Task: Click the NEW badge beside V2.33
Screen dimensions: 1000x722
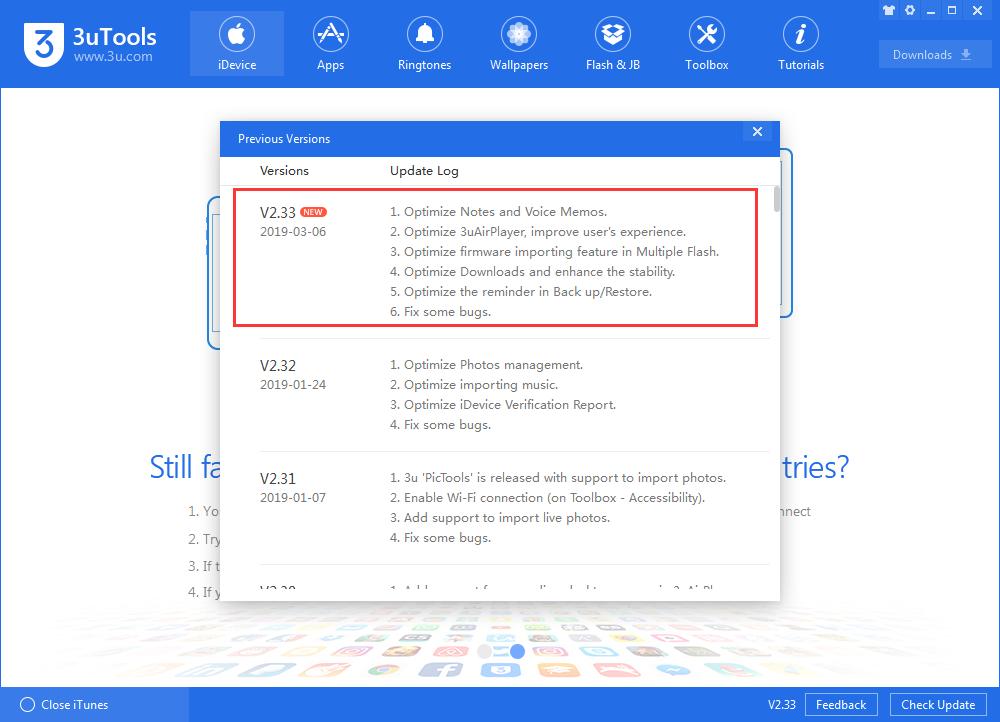Action: click(x=313, y=212)
